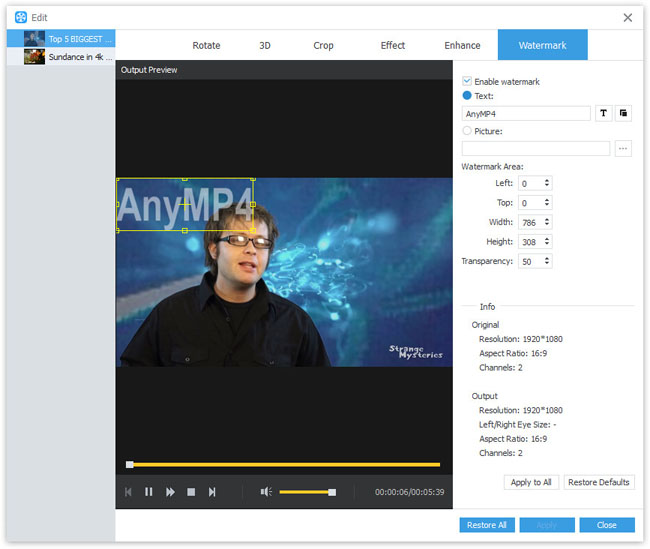Switch to the Crop tab
Image resolution: width=650 pixels, height=549 pixels.
pos(323,45)
